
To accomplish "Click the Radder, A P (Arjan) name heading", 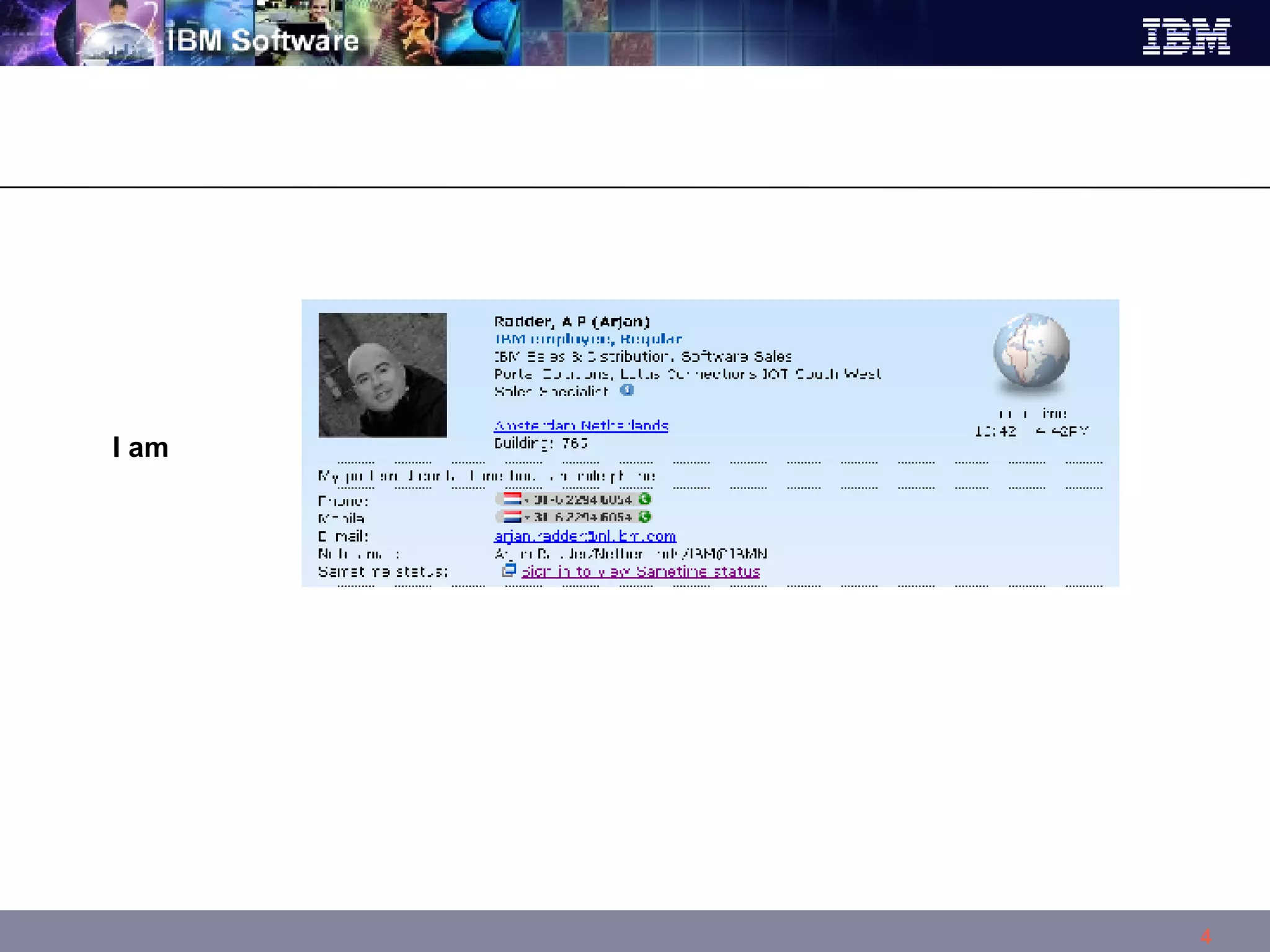I will point(572,322).
